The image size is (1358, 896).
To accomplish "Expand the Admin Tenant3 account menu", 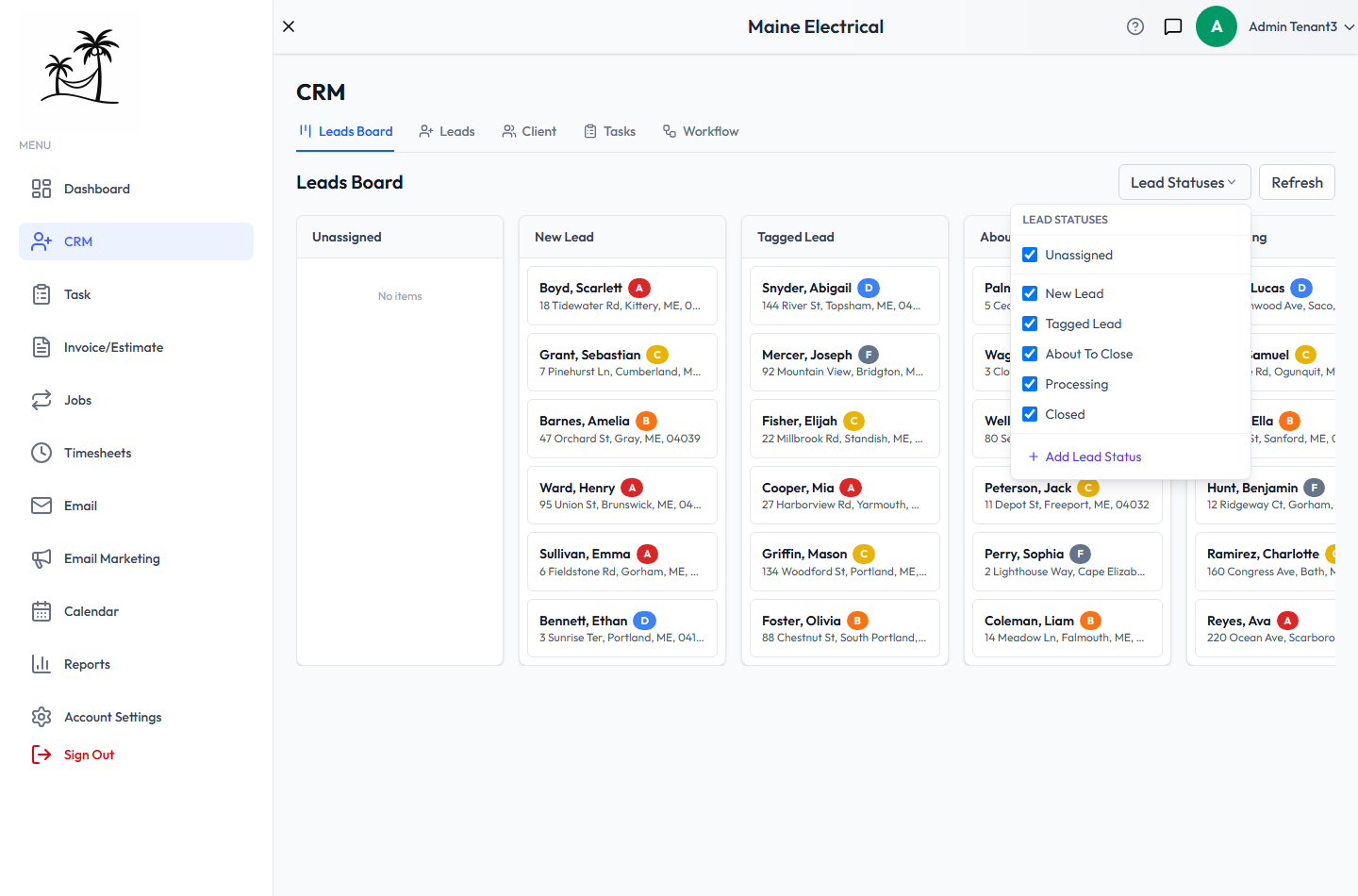I will click(x=1301, y=26).
